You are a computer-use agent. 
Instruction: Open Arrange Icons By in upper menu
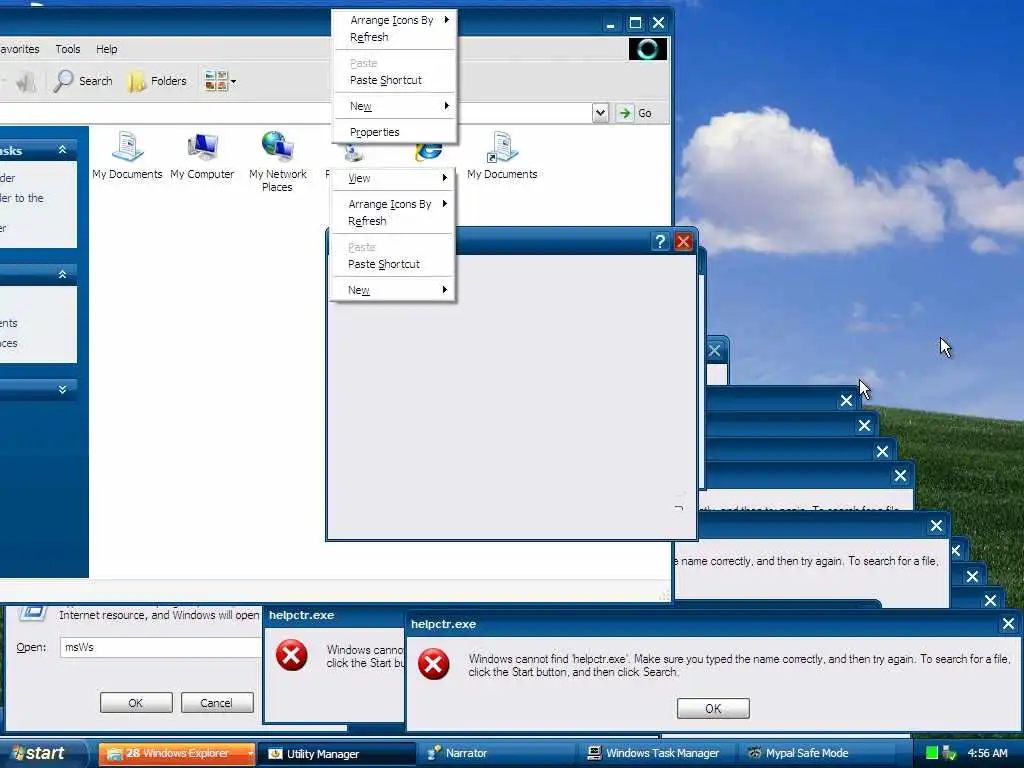pos(394,20)
